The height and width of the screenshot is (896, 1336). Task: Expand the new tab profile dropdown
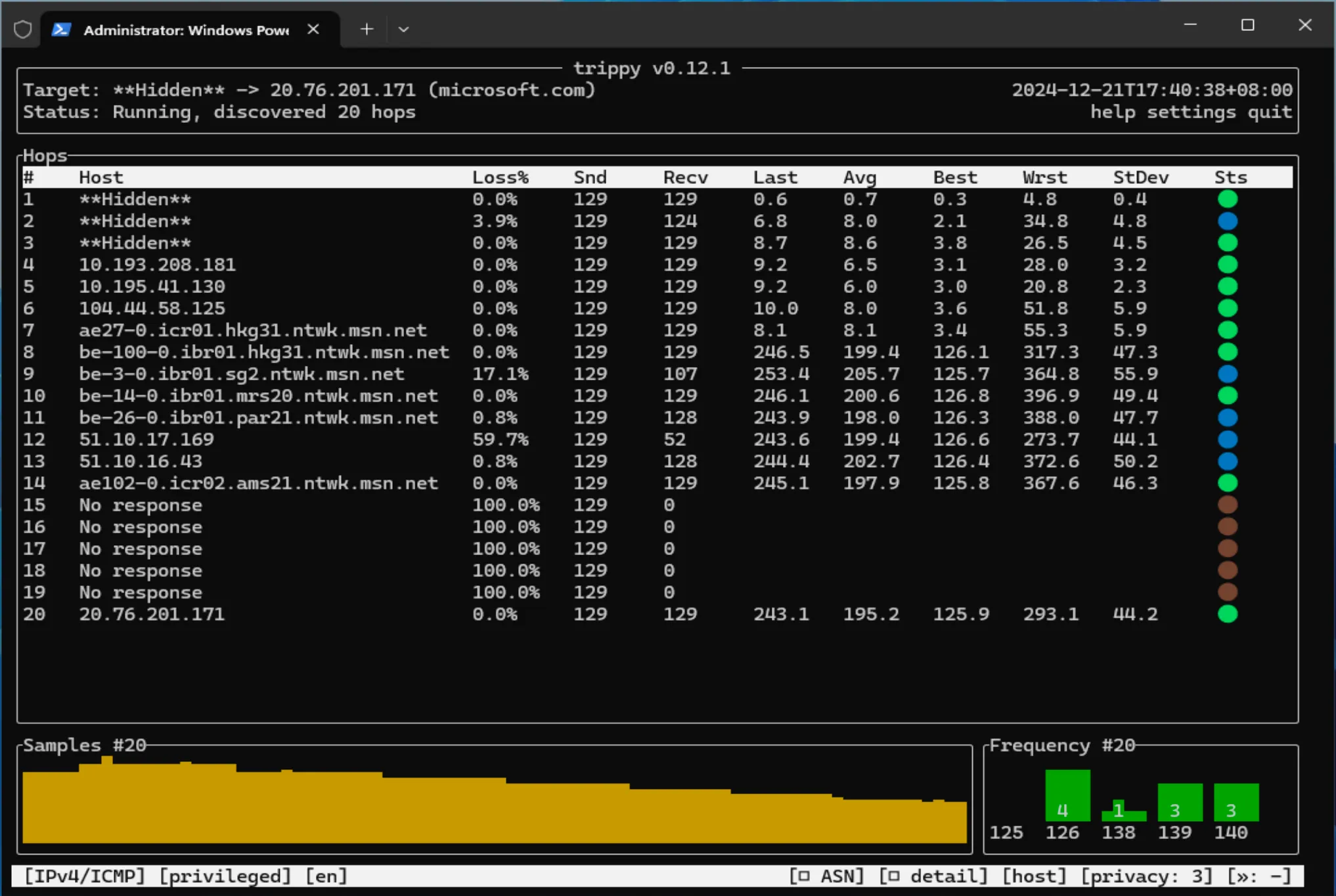click(403, 30)
